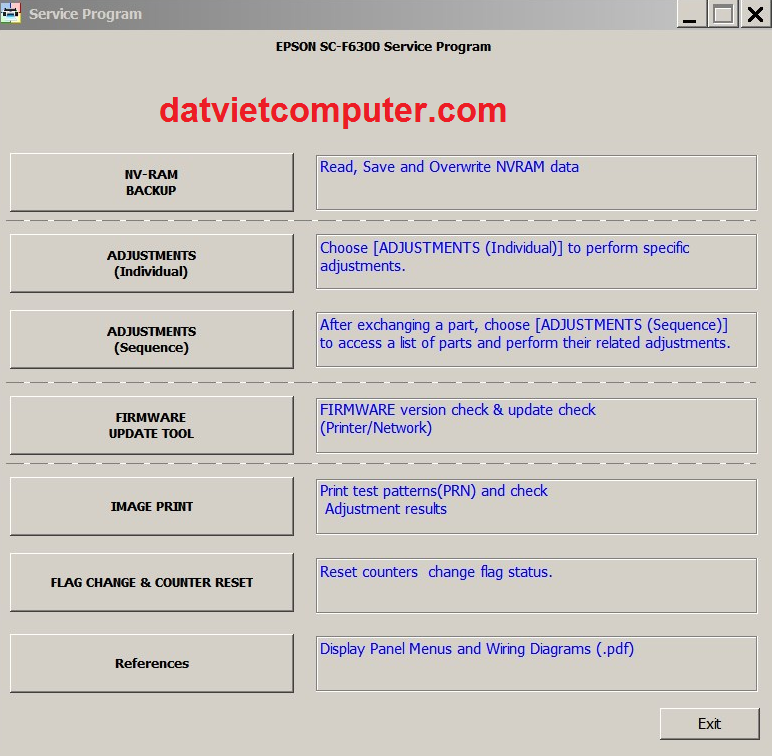Click the 'Read, Save and Overwrite NVRAM data' box
This screenshot has height=756, width=772.
click(536, 182)
